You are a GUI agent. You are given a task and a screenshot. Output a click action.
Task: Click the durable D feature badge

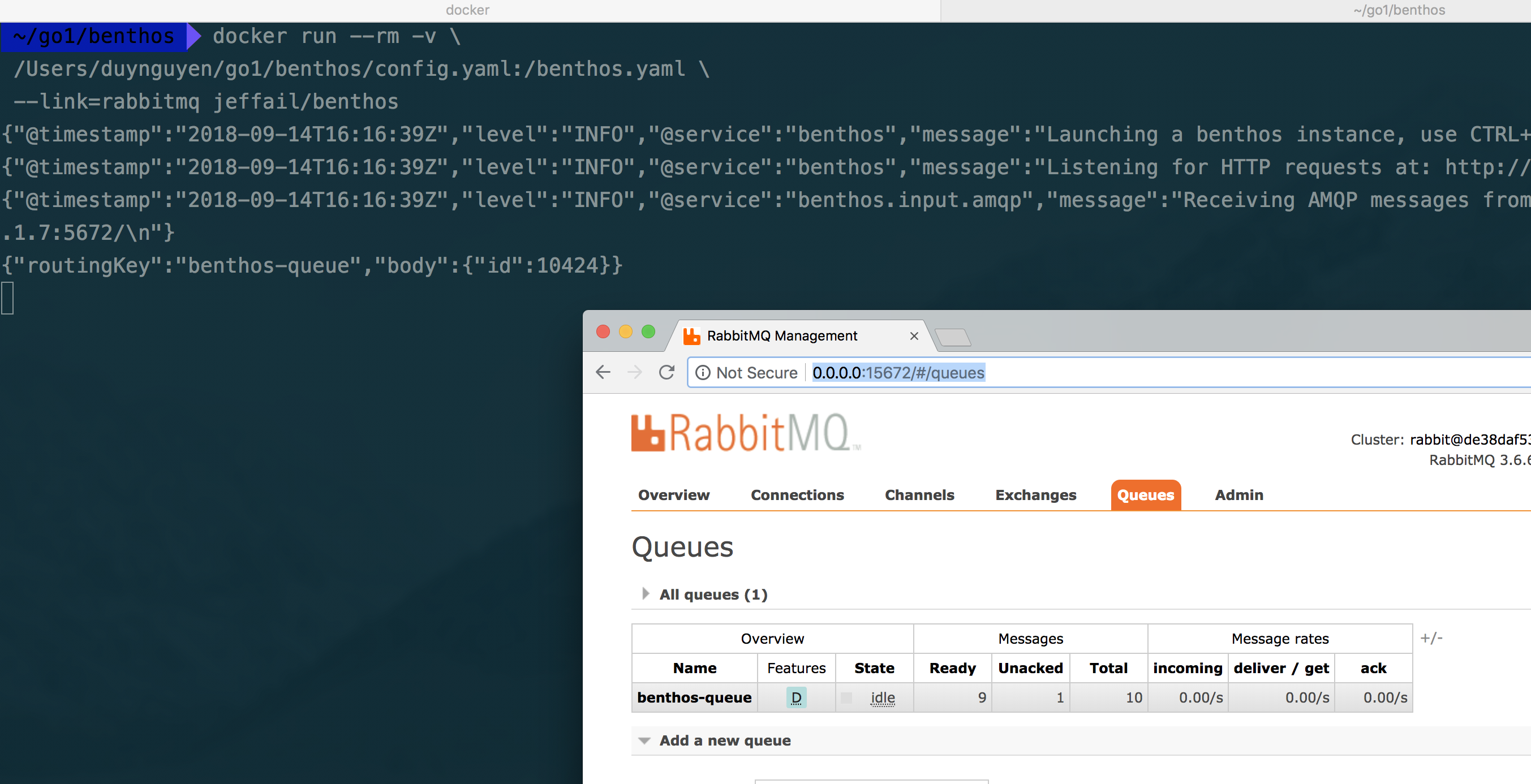796,697
